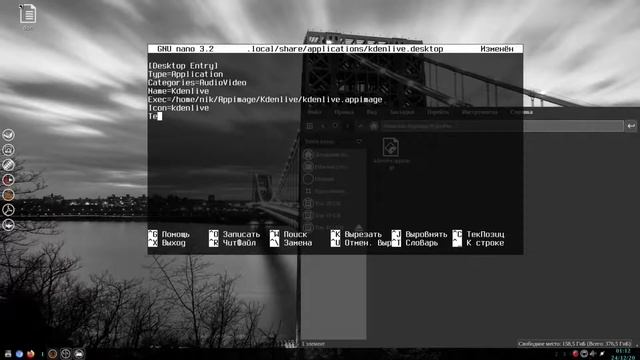Click the '[Desktop Entry]' line in nano

pos(183,66)
